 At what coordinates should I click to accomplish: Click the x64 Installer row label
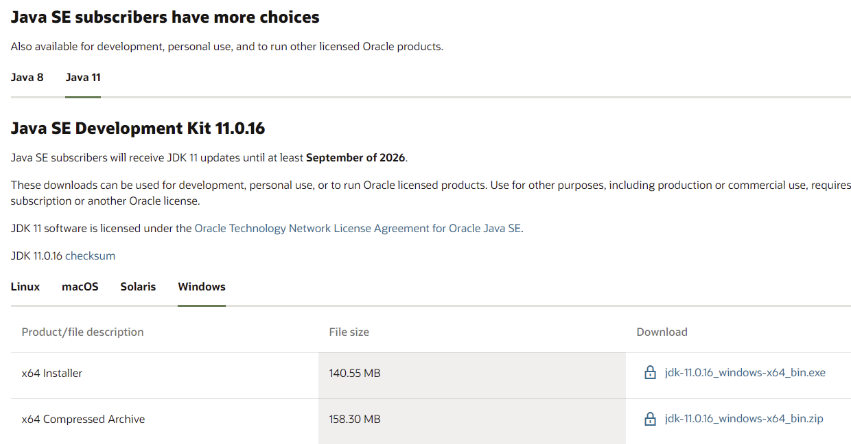coord(52,373)
